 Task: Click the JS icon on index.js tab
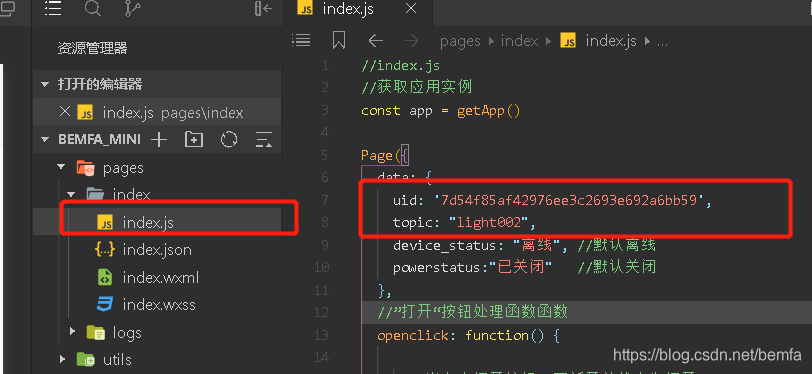(305, 9)
